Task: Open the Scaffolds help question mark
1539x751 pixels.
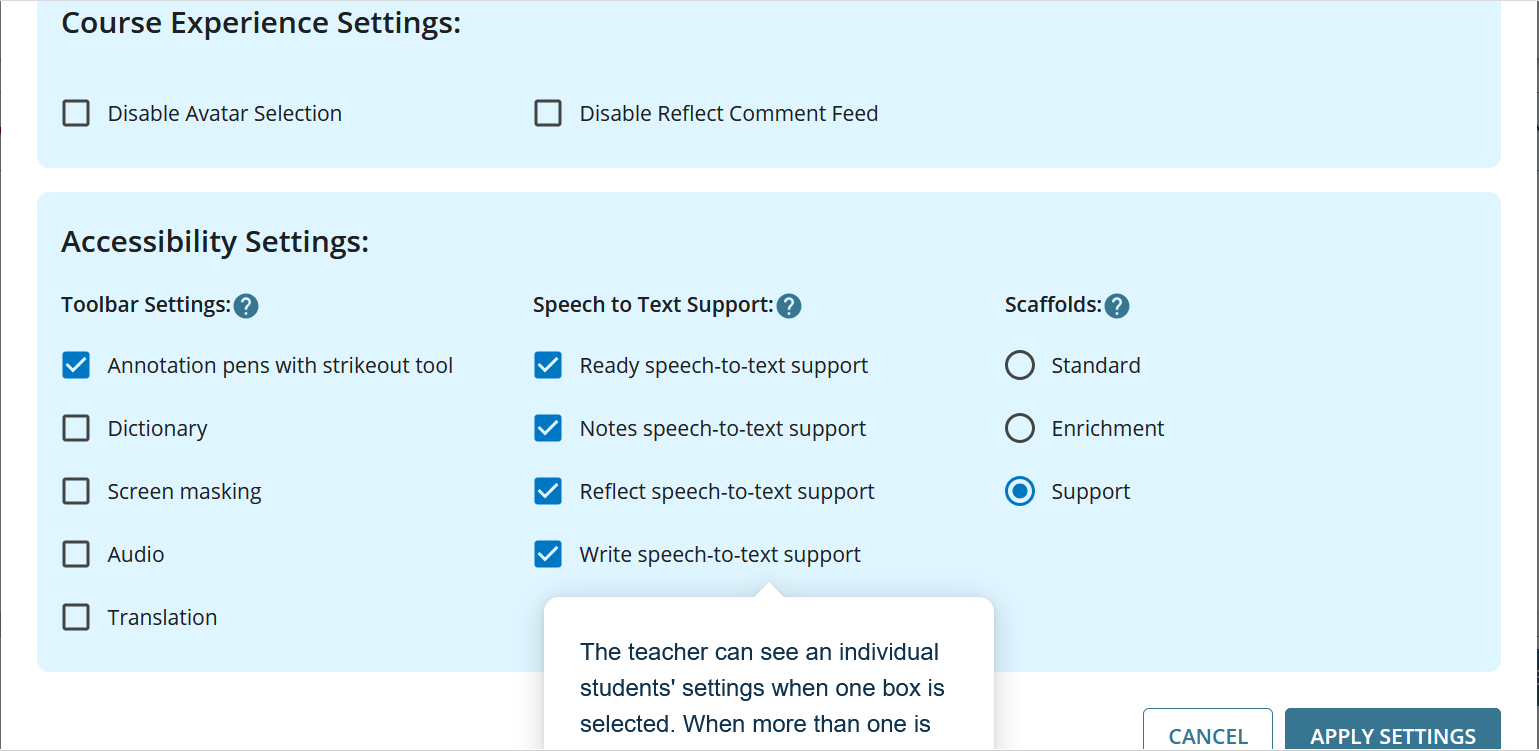Action: pos(1117,306)
